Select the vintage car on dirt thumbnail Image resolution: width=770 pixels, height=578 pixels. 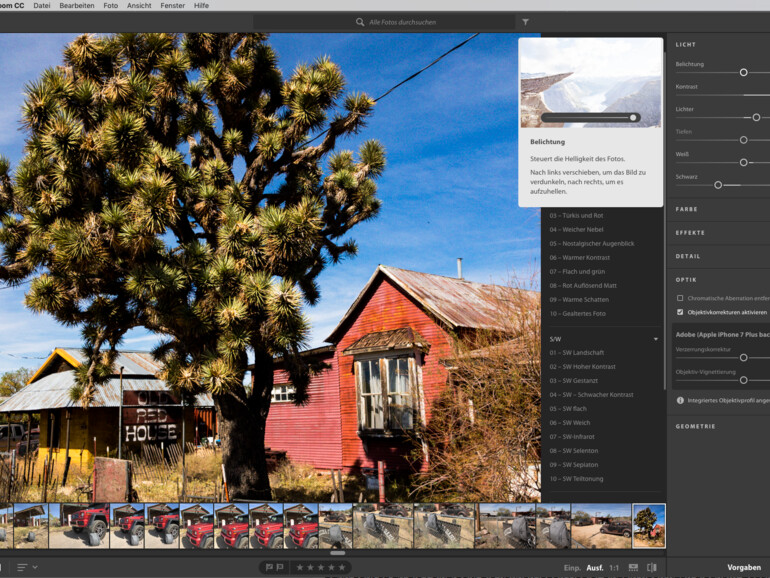coord(601,525)
